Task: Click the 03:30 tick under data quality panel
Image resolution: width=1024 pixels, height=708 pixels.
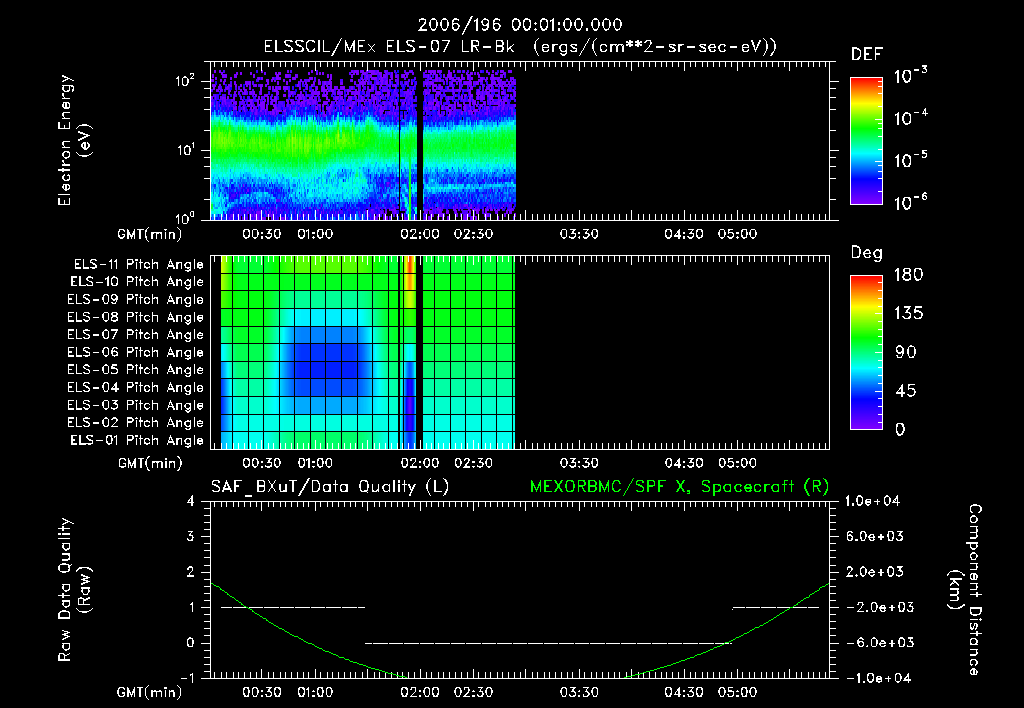Action: click(579, 692)
